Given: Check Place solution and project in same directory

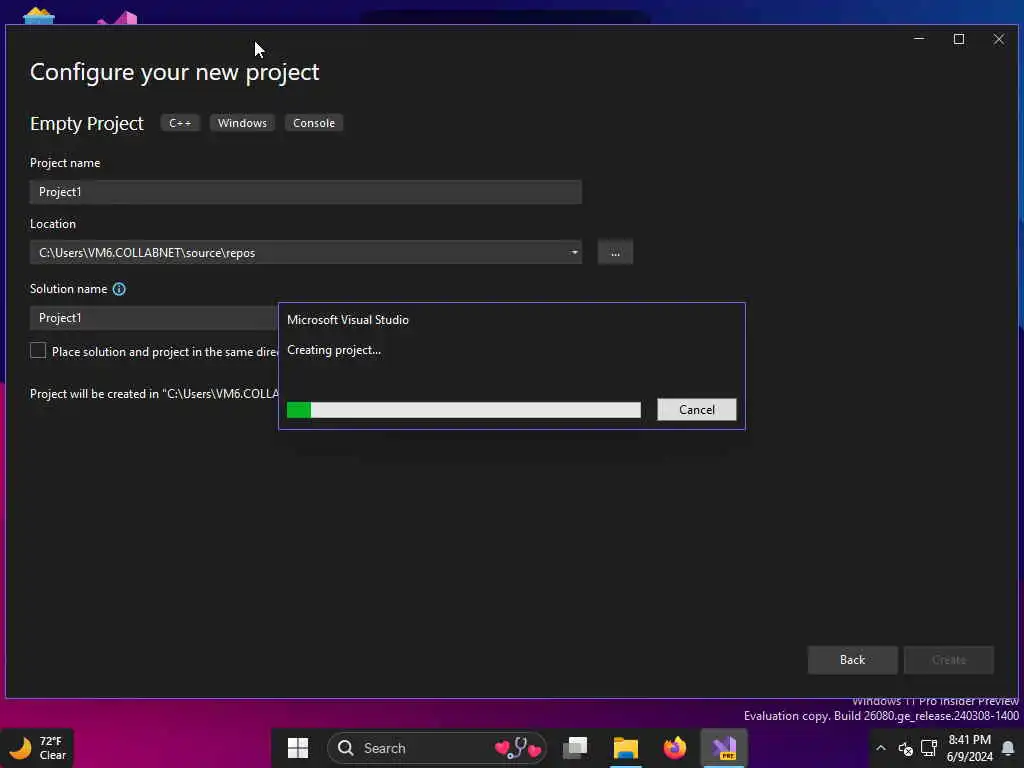Looking at the screenshot, I should [38, 351].
